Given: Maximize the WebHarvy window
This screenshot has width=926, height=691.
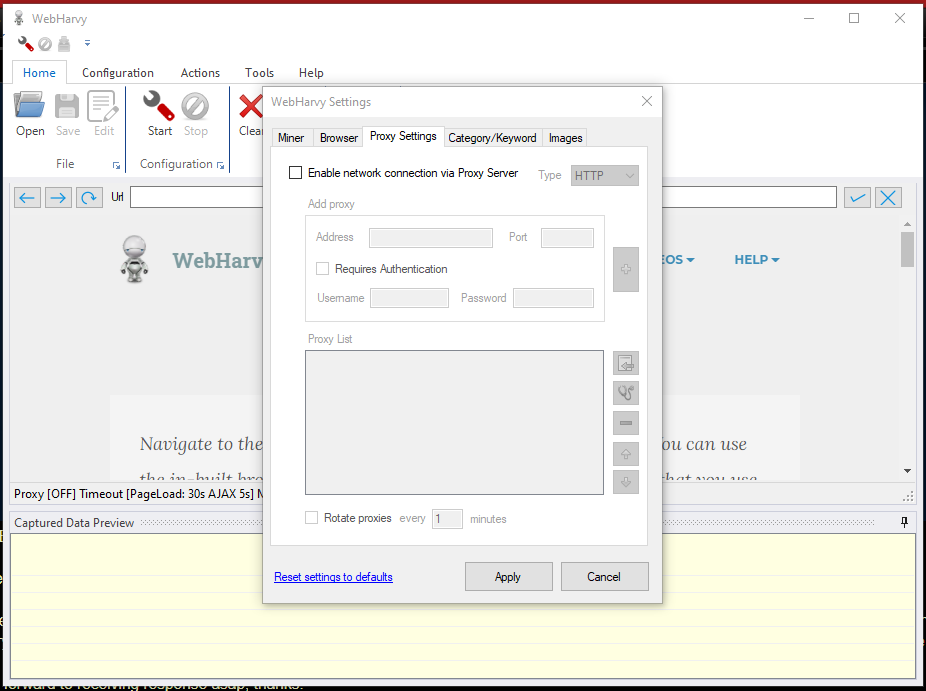Looking at the screenshot, I should tap(854, 18).
